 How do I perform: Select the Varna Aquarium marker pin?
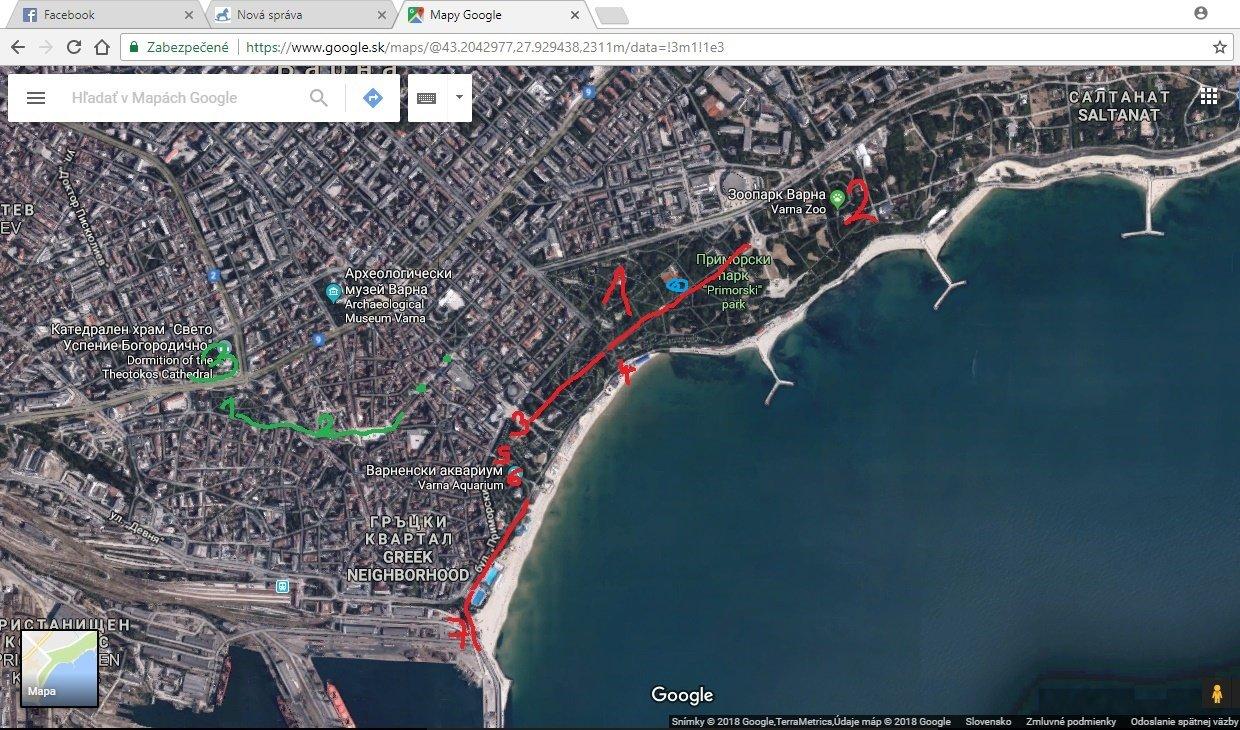515,472
